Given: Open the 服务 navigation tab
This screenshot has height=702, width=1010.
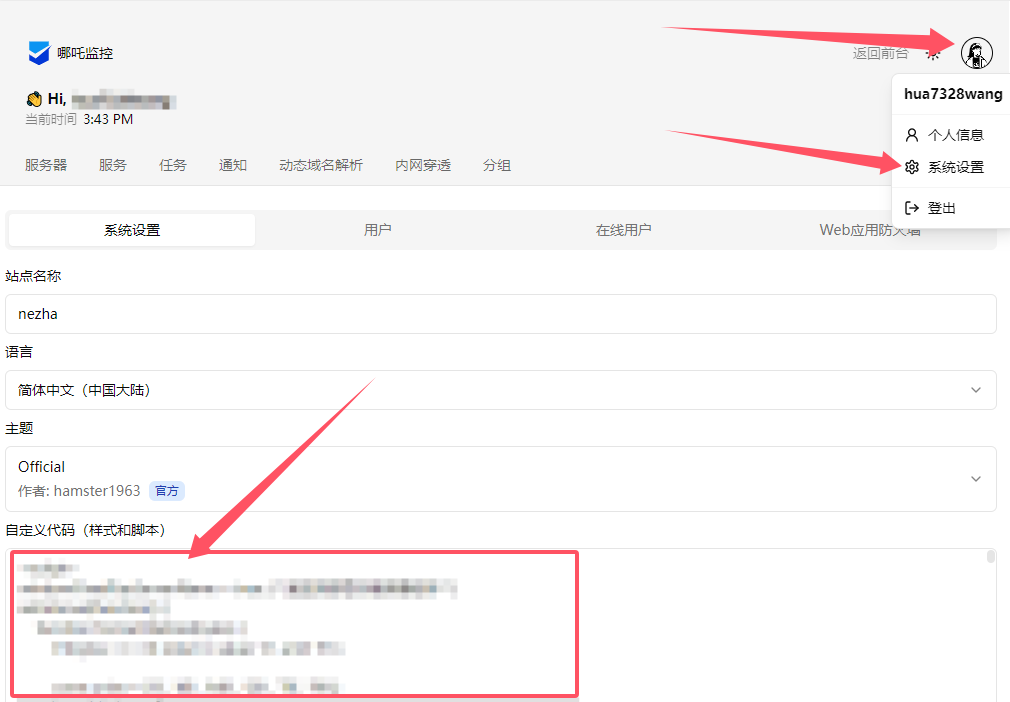Looking at the screenshot, I should coord(113,165).
